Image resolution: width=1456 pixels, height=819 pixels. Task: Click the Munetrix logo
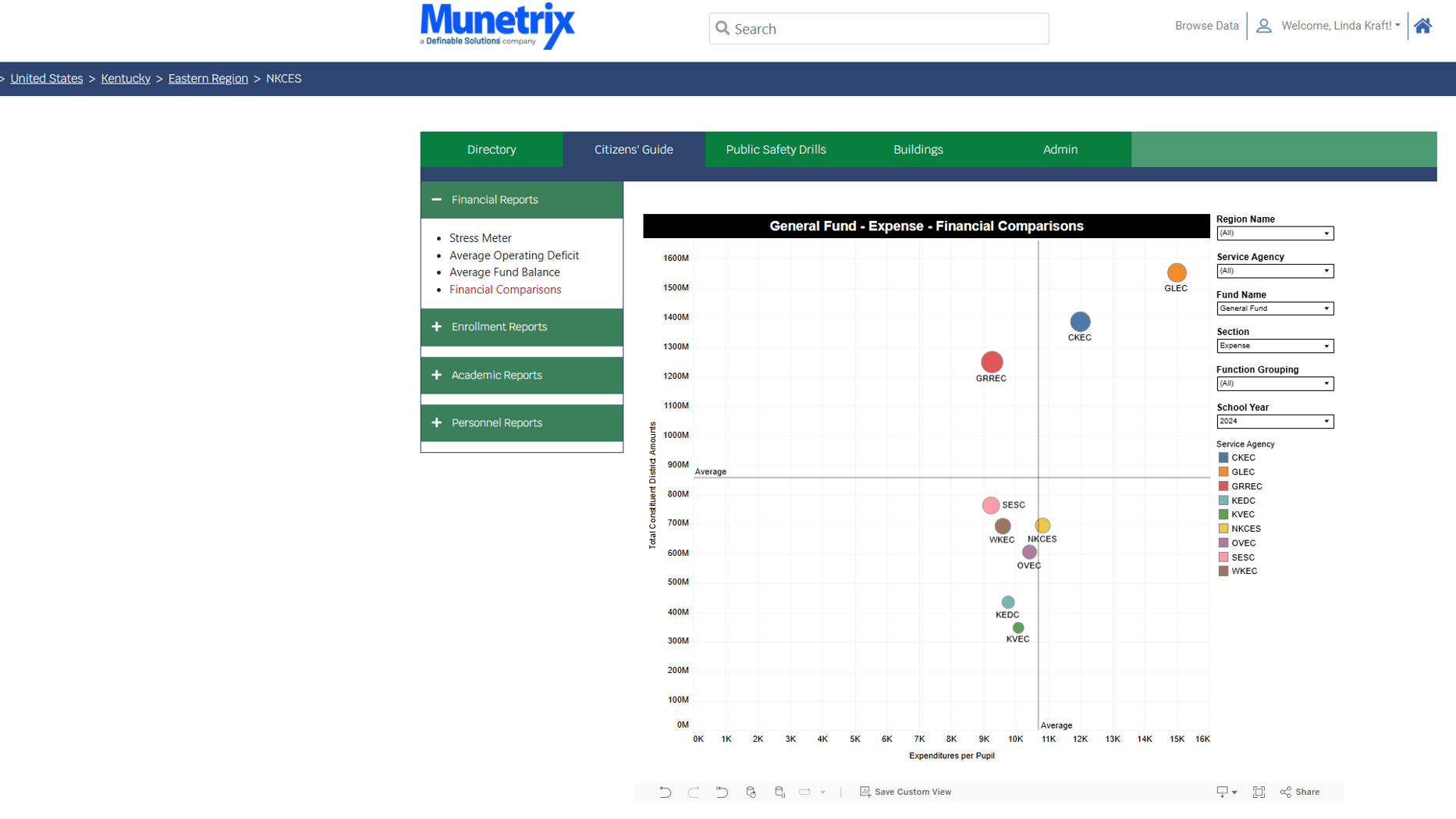pos(497,26)
